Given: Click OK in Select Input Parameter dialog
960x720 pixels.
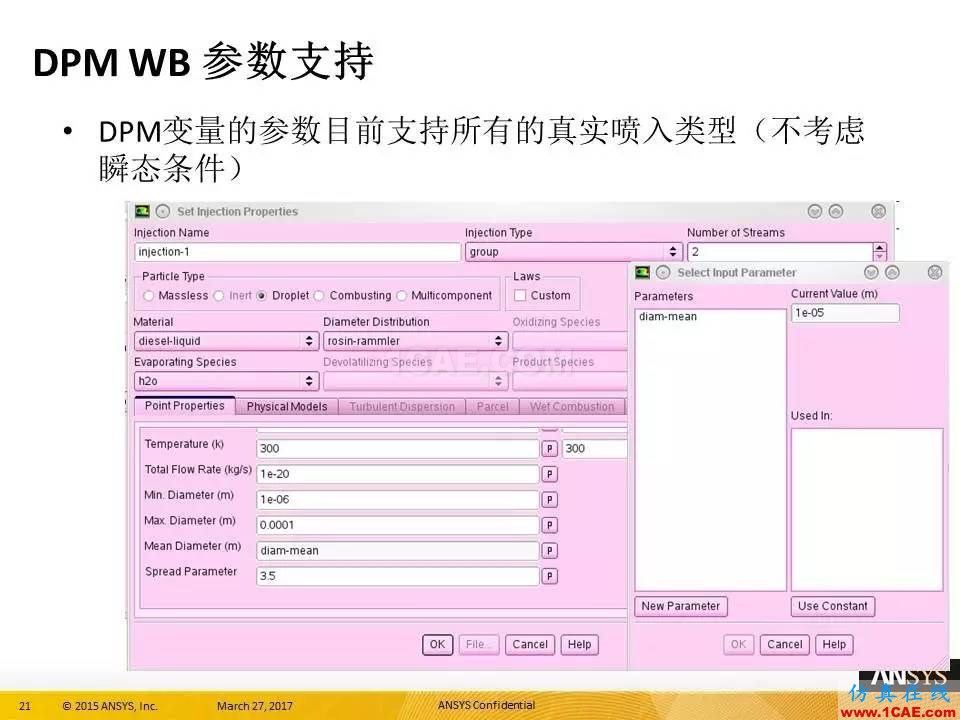Looking at the screenshot, I should 738,645.
